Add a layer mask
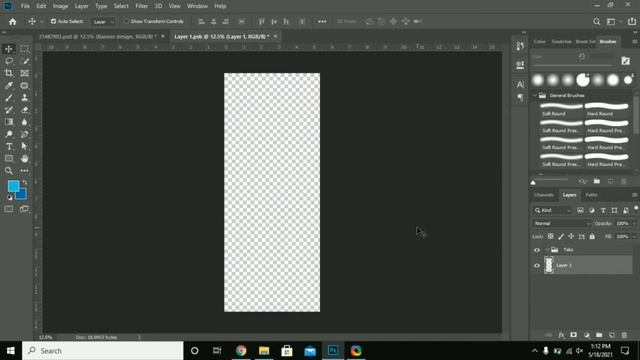Screen dimensions: 640x360 click(573, 335)
